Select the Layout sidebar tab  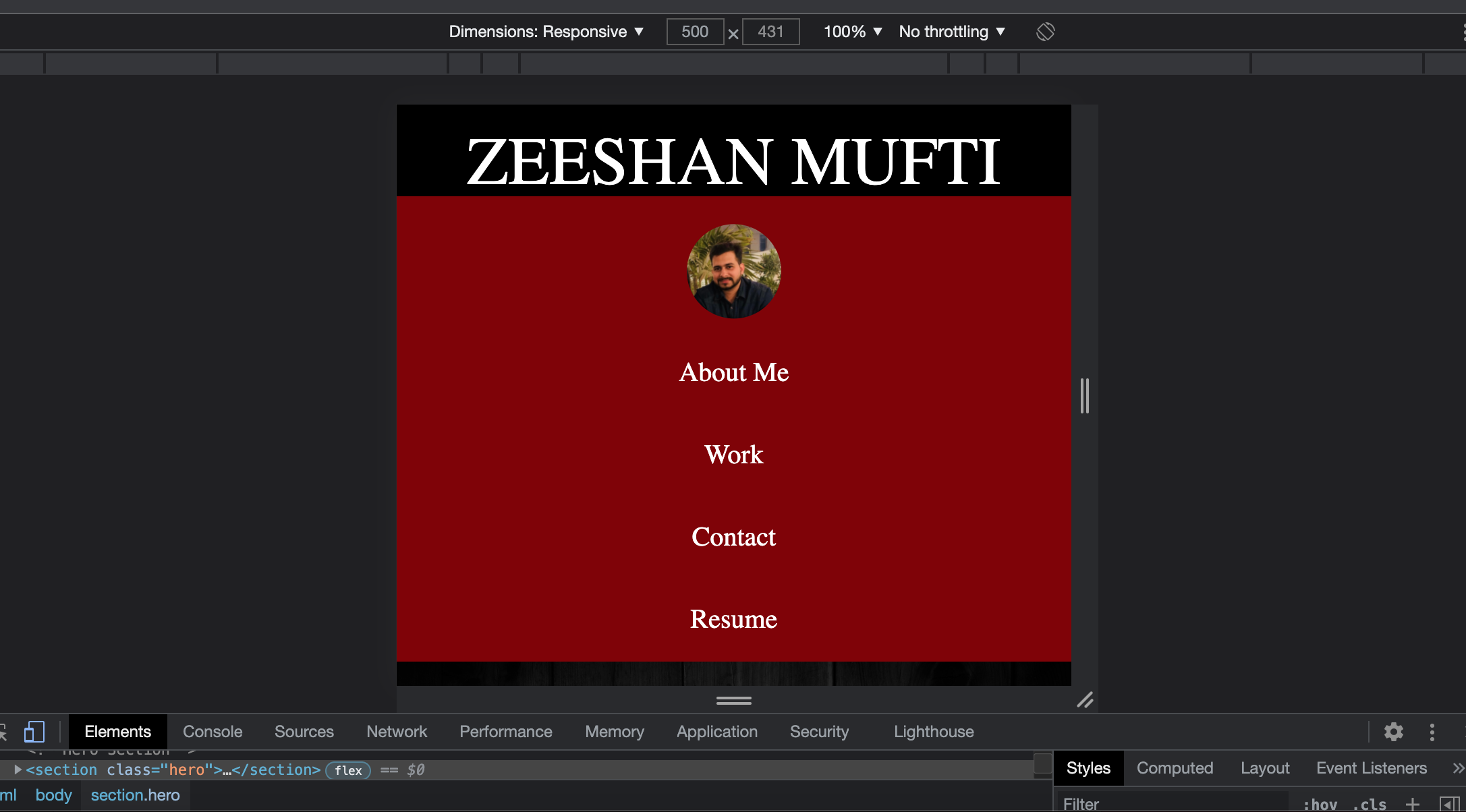pyautogui.click(x=1265, y=768)
